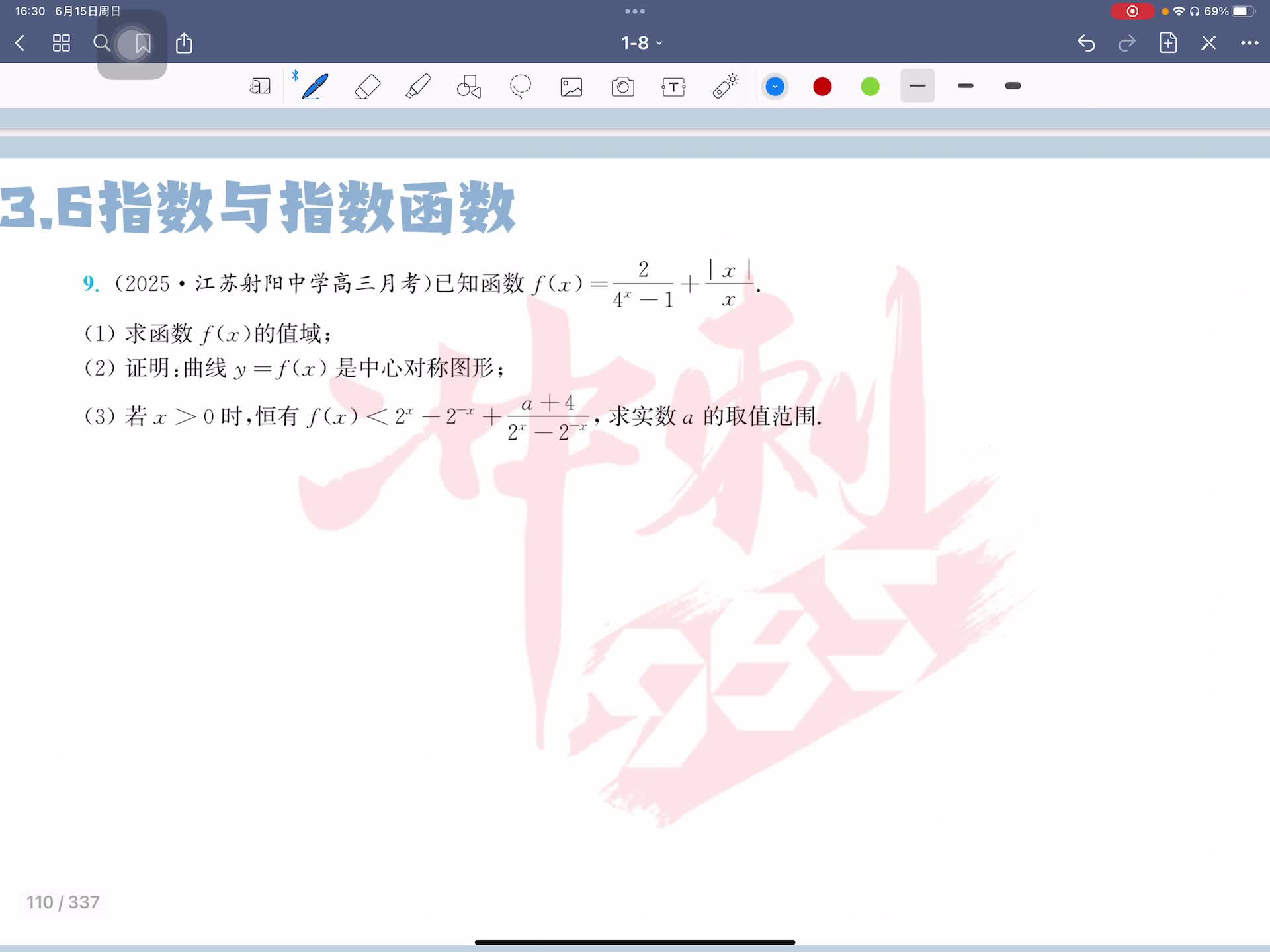1270x952 pixels.
Task: Select the Text box tool
Action: click(673, 87)
